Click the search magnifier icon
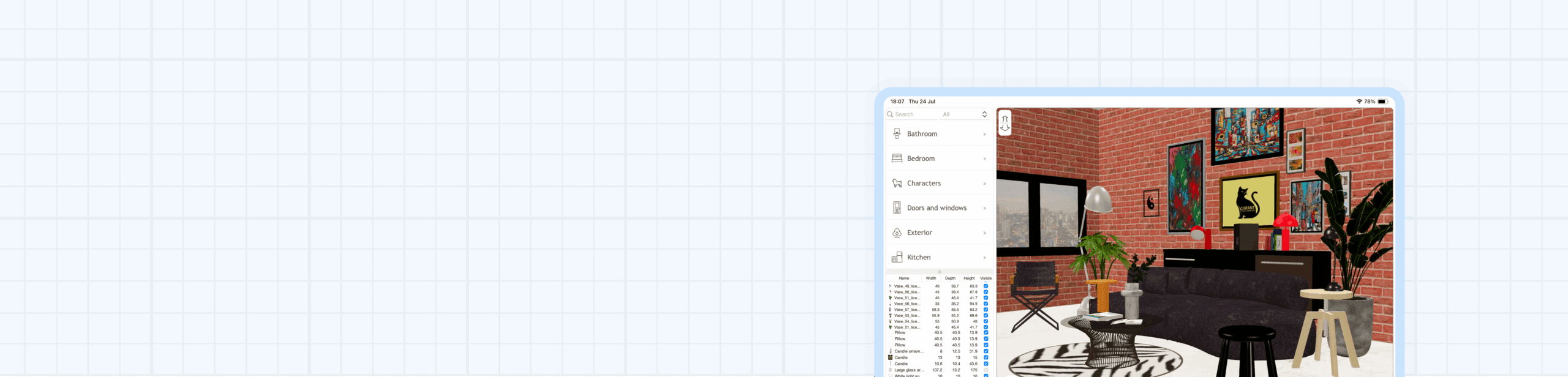 (890, 114)
